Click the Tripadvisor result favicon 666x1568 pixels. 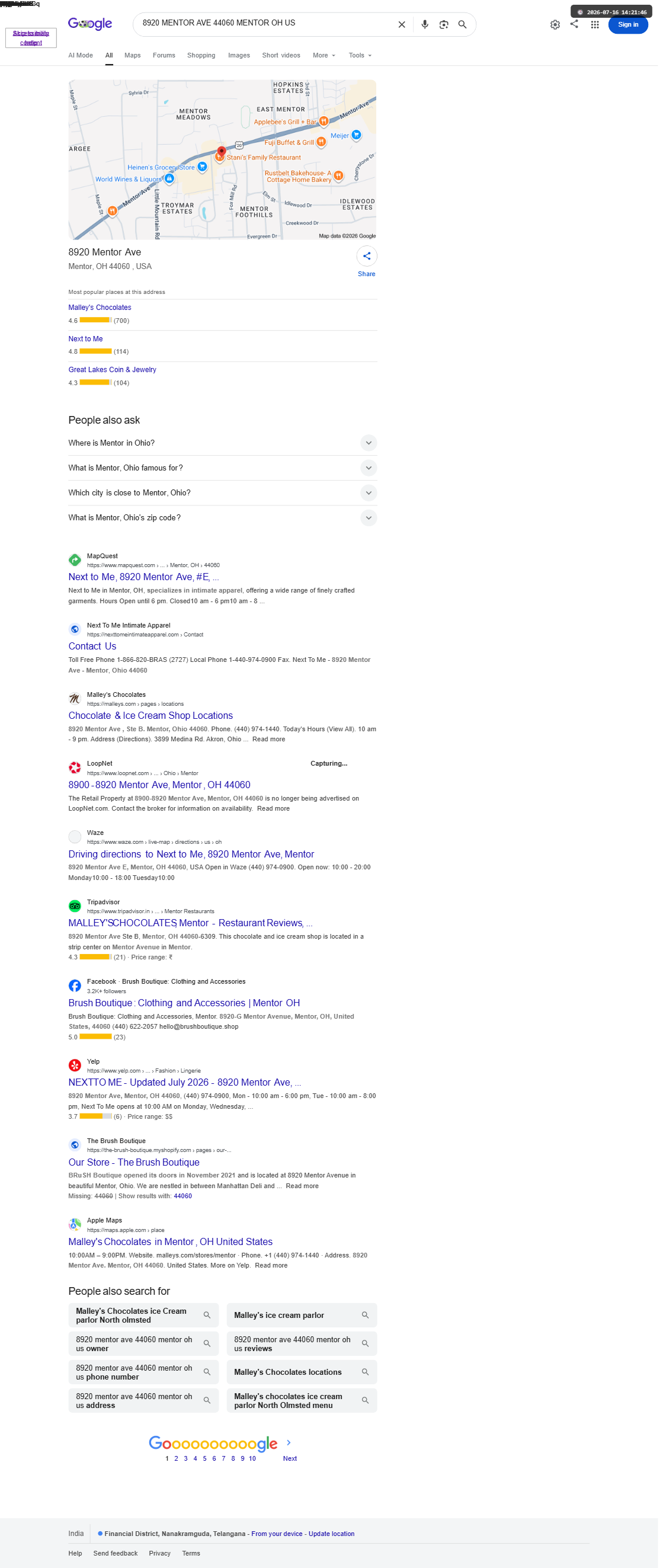(x=75, y=905)
